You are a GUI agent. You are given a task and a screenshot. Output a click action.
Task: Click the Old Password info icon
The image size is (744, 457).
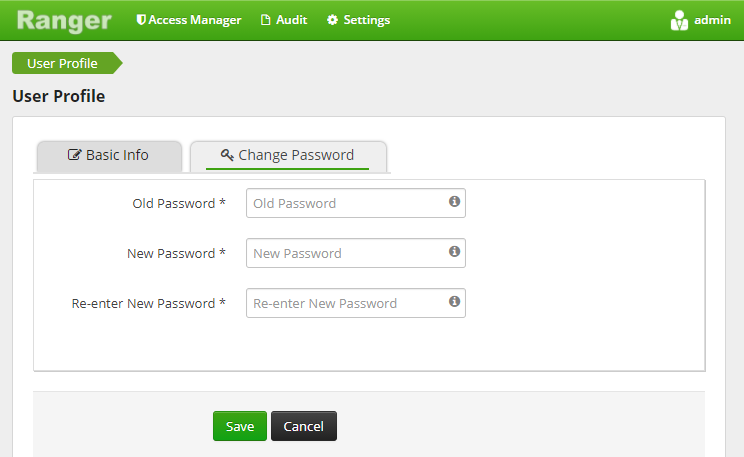coord(454,202)
